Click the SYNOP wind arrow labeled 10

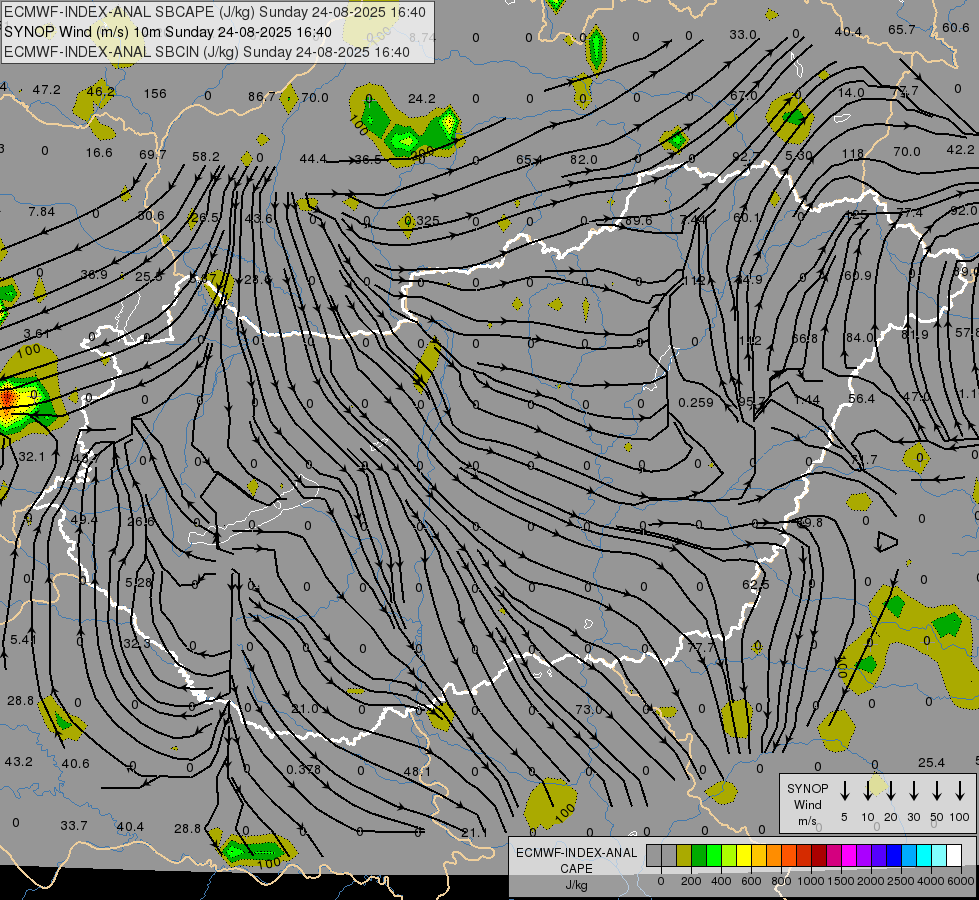[867, 791]
